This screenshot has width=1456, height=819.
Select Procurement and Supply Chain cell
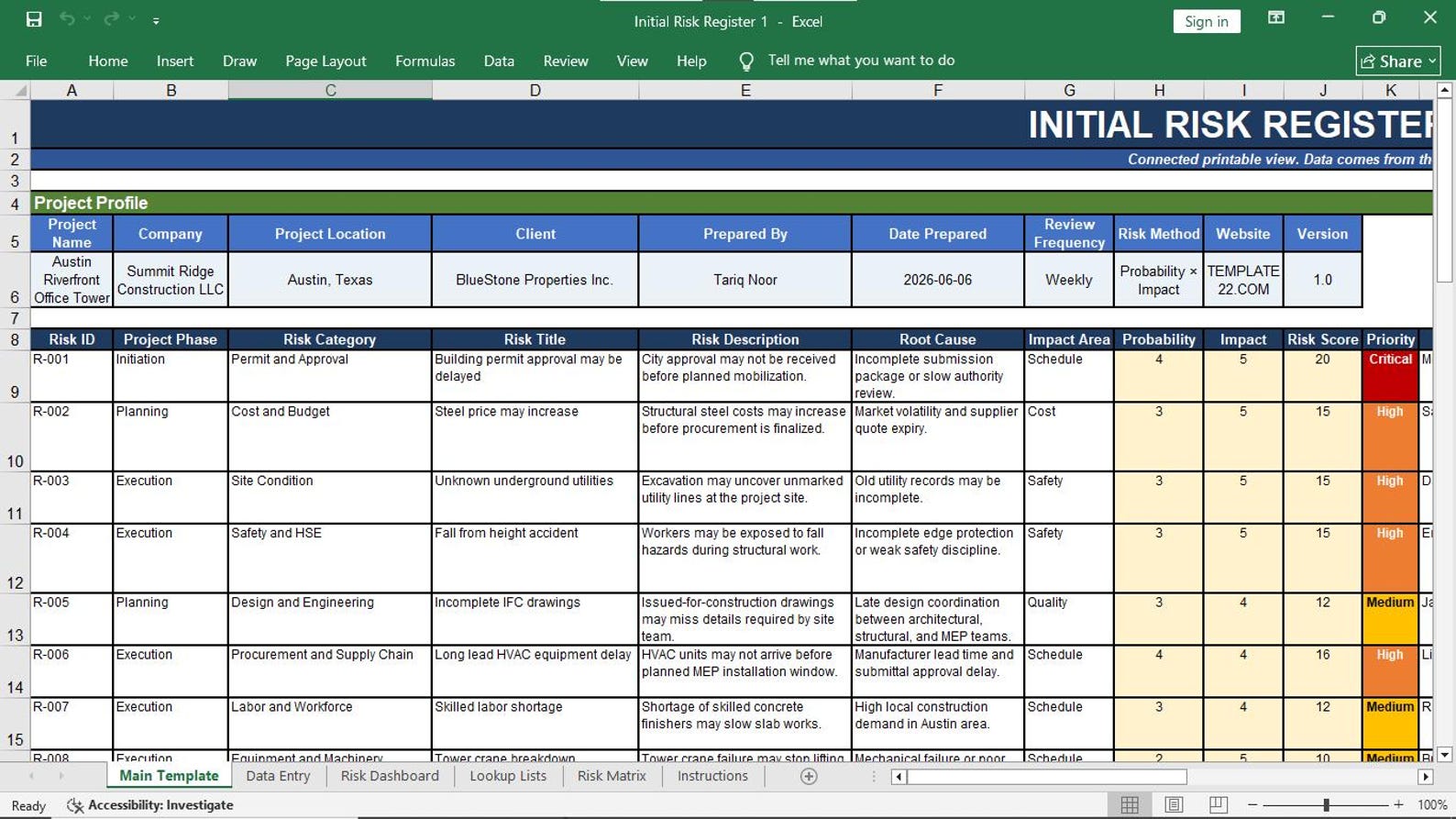(x=330, y=671)
